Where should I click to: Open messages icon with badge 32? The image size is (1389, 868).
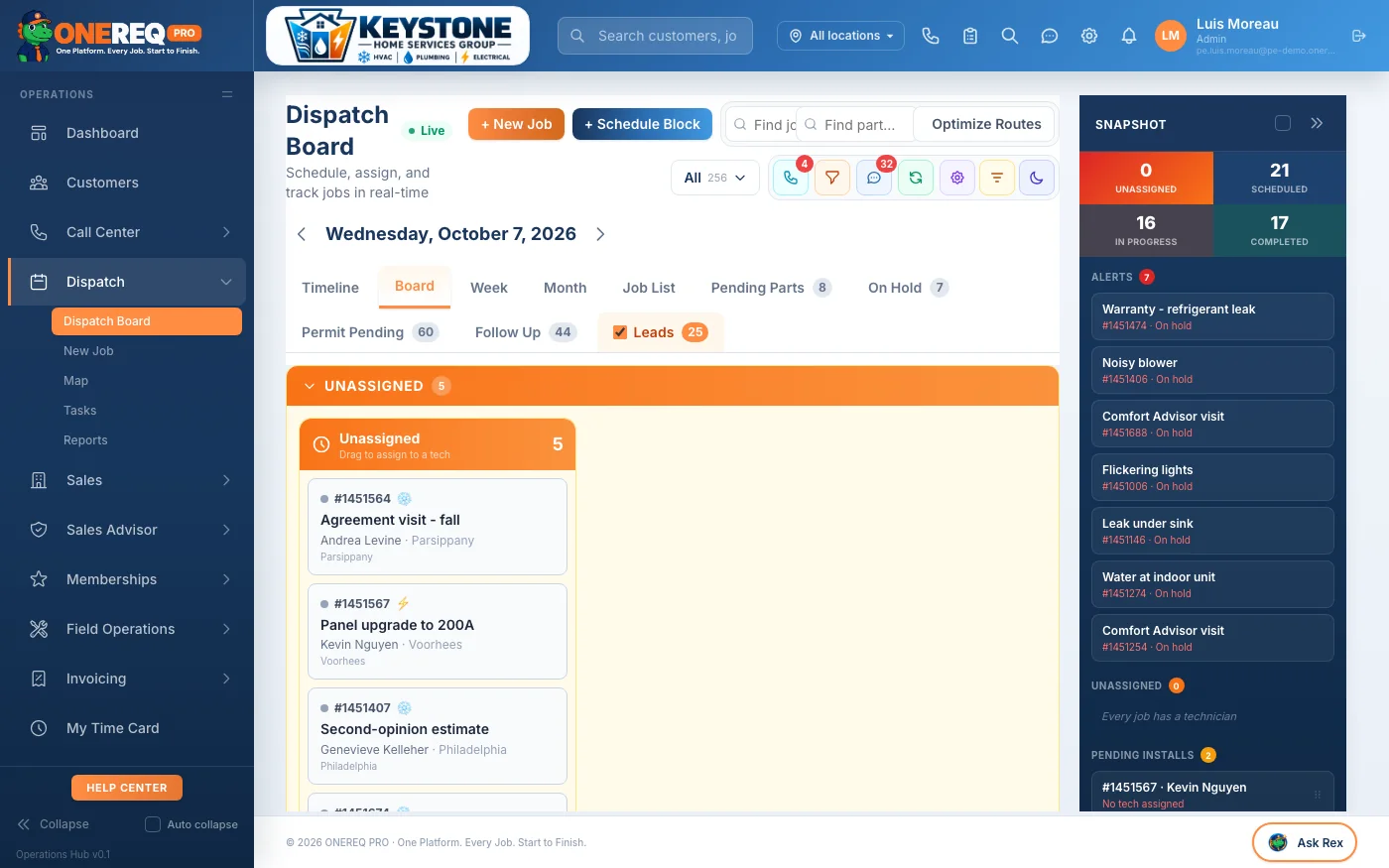tap(874, 178)
